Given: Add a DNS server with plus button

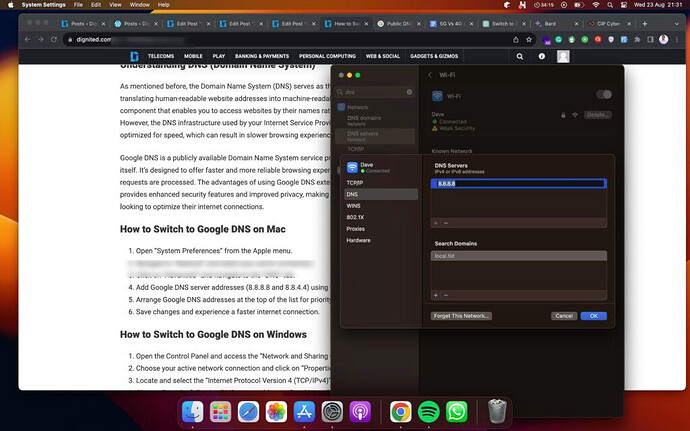Looking at the screenshot, I should (x=436, y=223).
